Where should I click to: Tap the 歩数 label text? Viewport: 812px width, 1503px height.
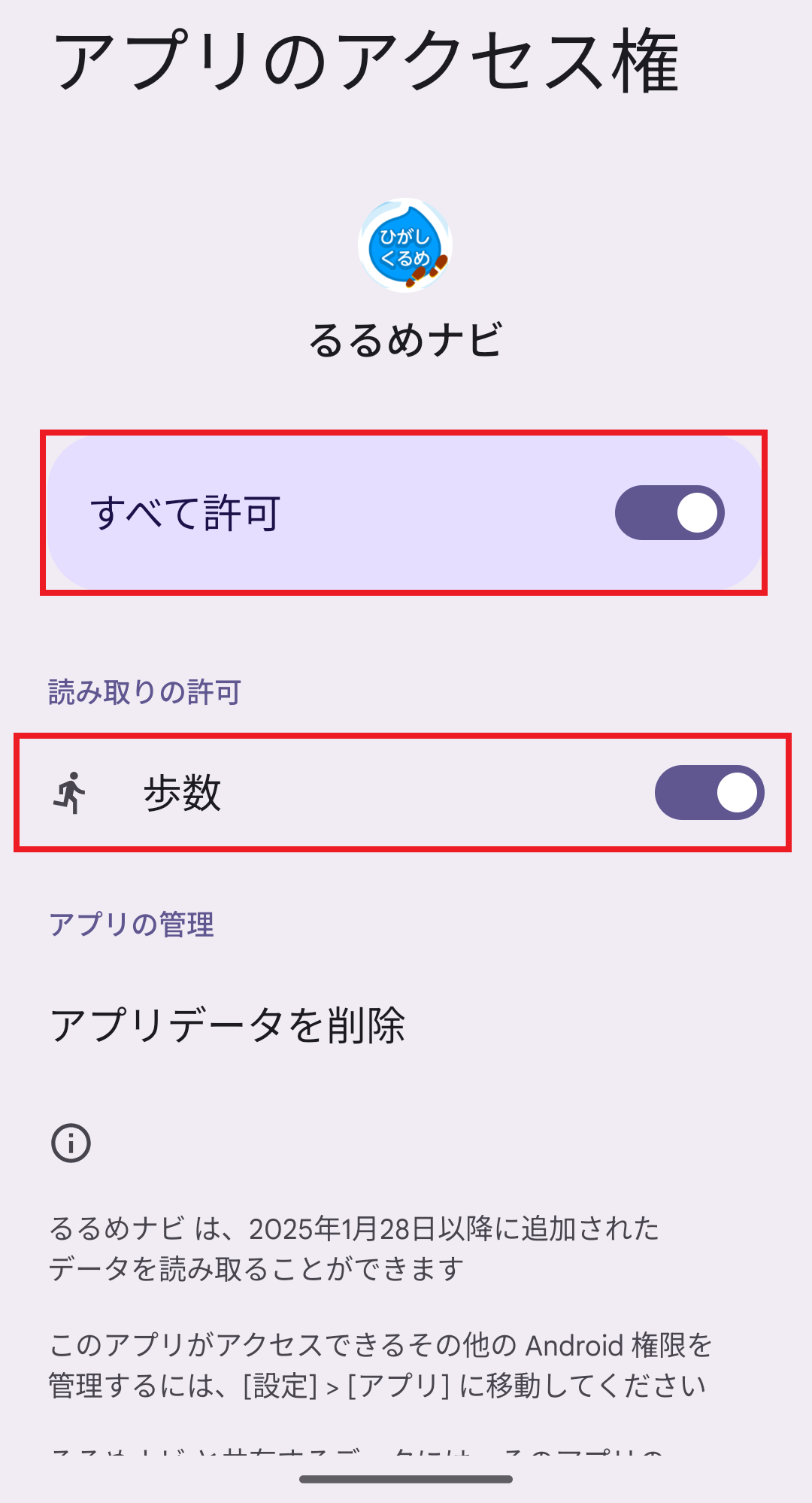click(x=182, y=794)
